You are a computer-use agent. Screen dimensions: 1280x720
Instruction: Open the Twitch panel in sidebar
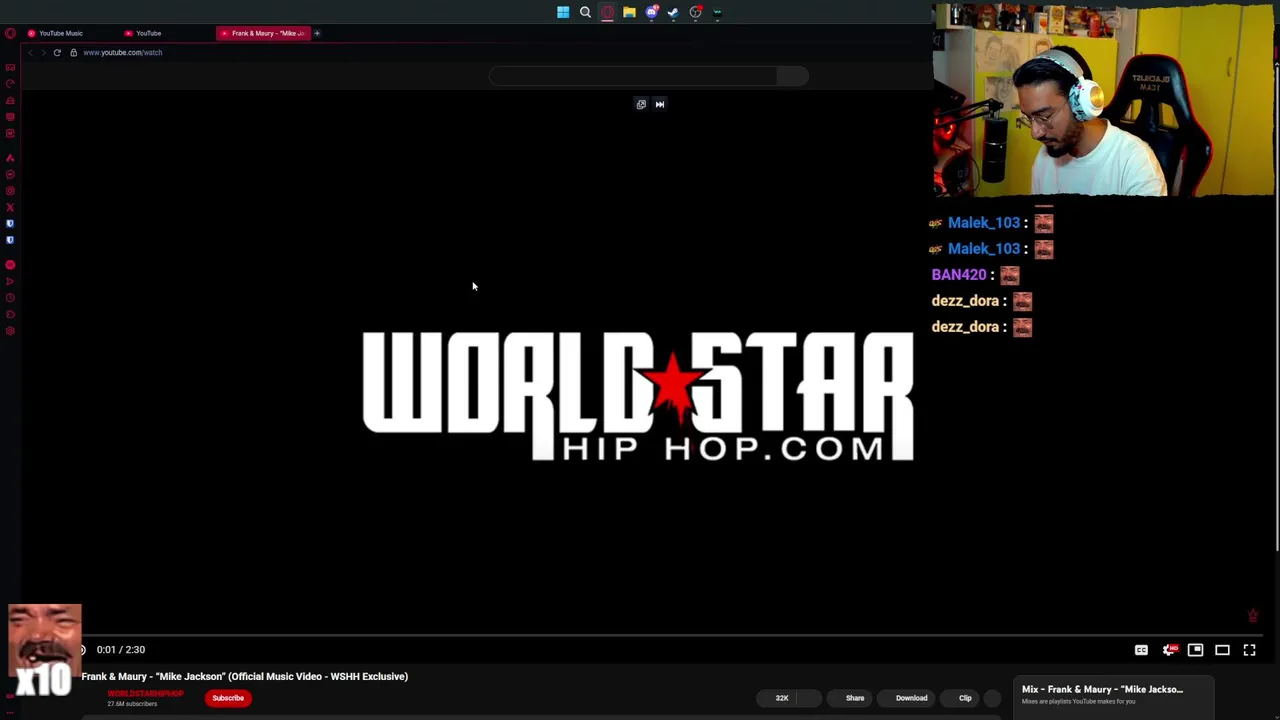click(x=10, y=117)
